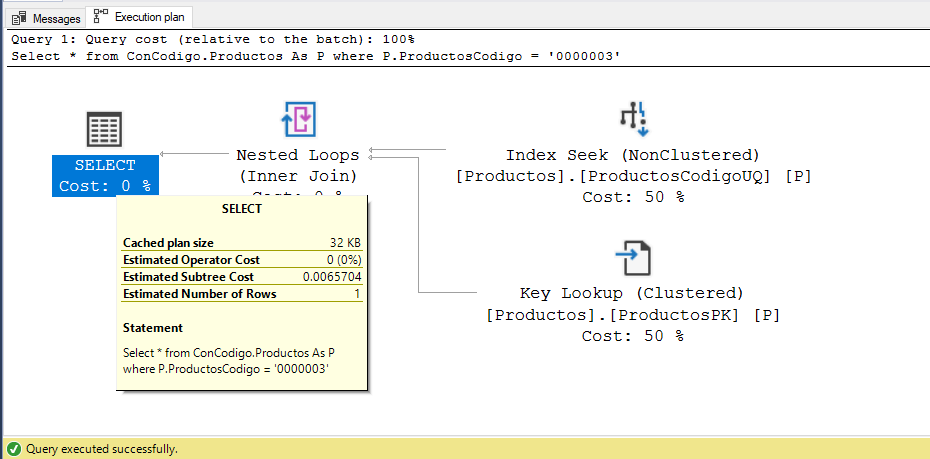Select the highlighted SELECT Cost: 0 % label
This screenshot has height=459, width=930.
(x=106, y=176)
